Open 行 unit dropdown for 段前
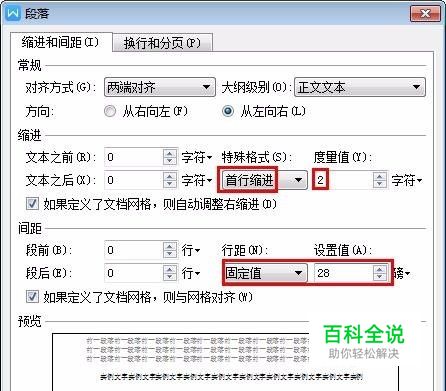This screenshot has height=391, width=446. (191, 250)
